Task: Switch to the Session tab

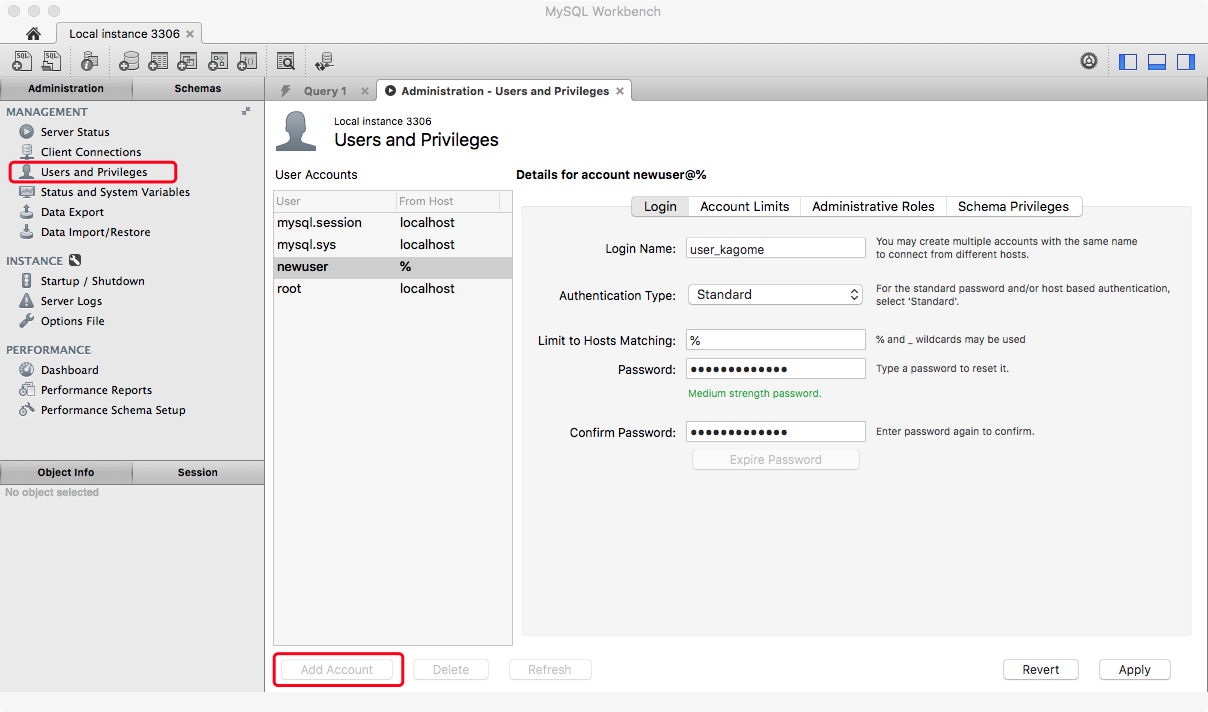Action: pyautogui.click(x=198, y=472)
